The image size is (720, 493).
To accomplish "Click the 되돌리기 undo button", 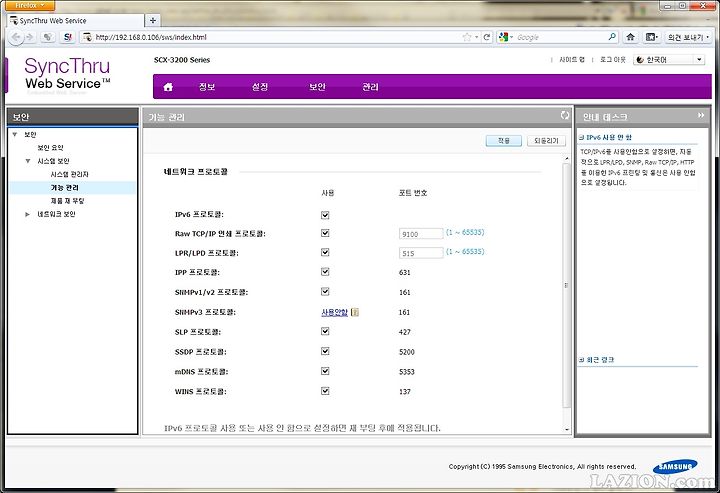I will point(546,140).
